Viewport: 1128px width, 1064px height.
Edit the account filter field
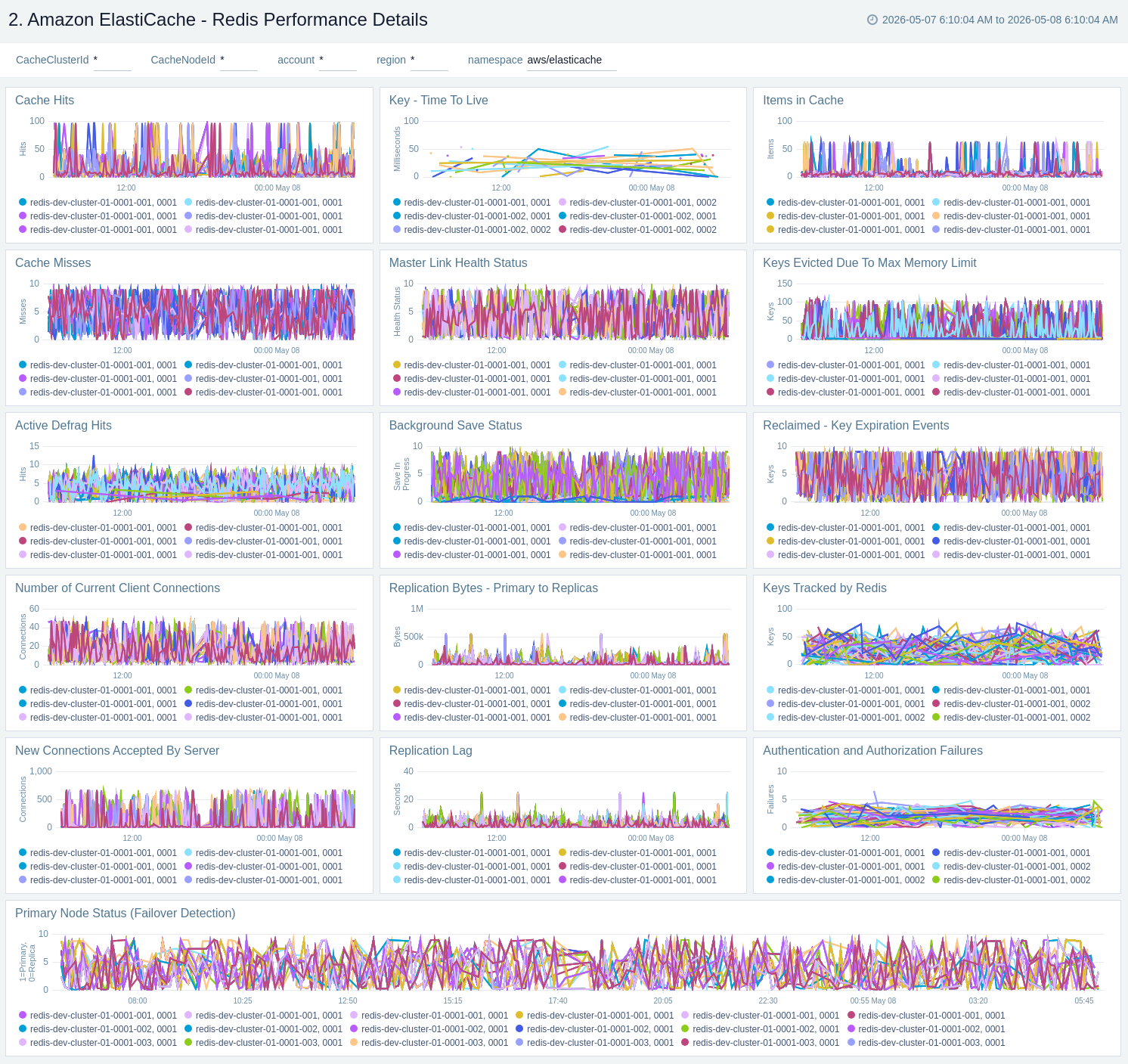[x=338, y=60]
